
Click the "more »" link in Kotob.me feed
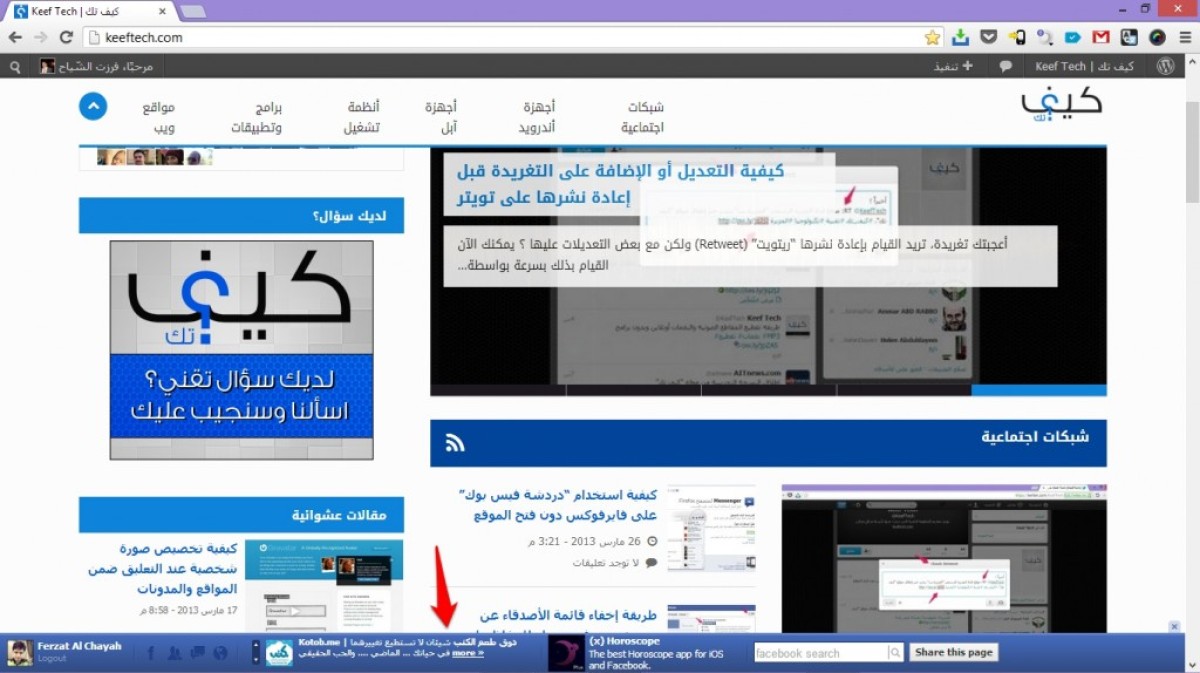click(467, 653)
